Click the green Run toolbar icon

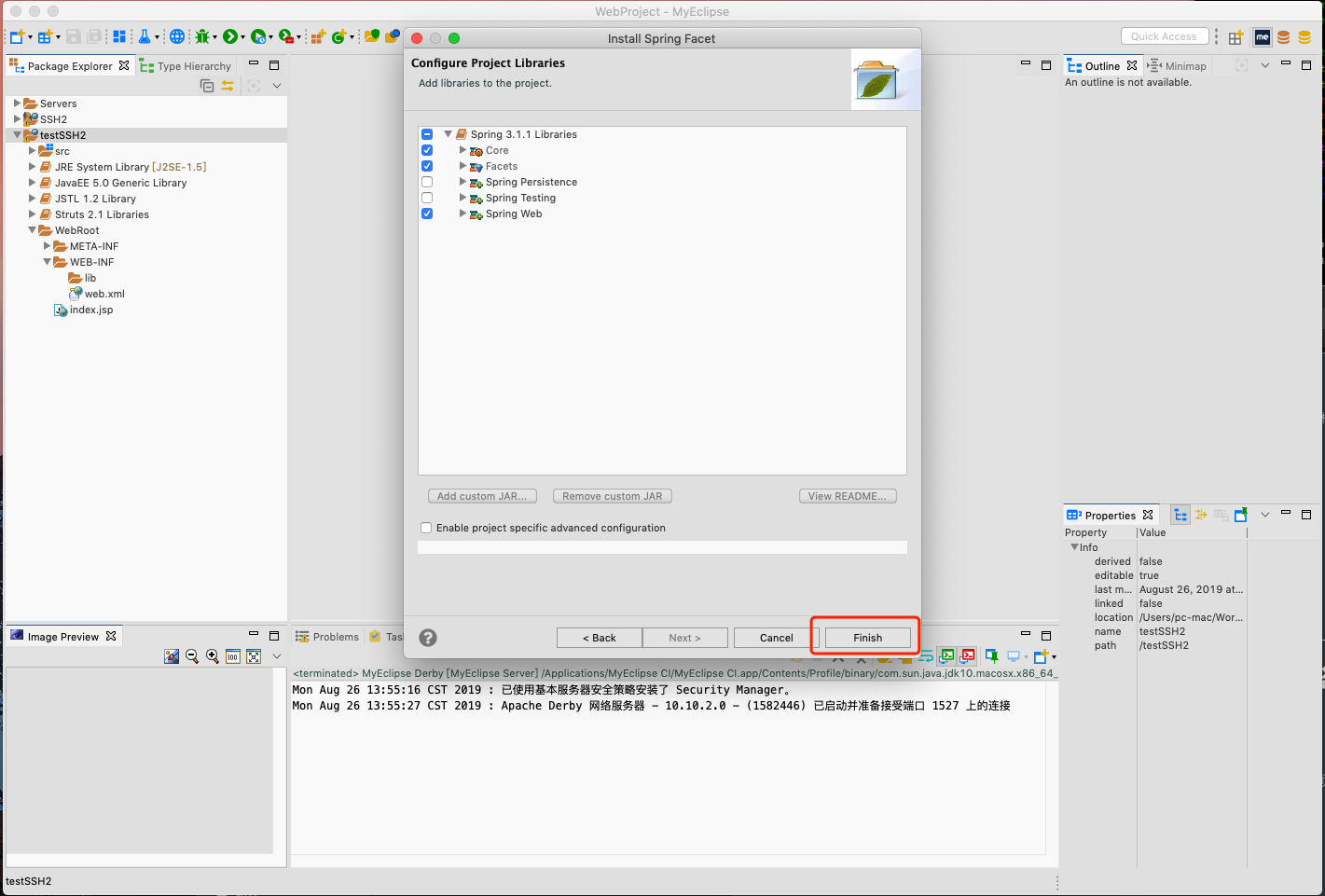pyautogui.click(x=229, y=36)
